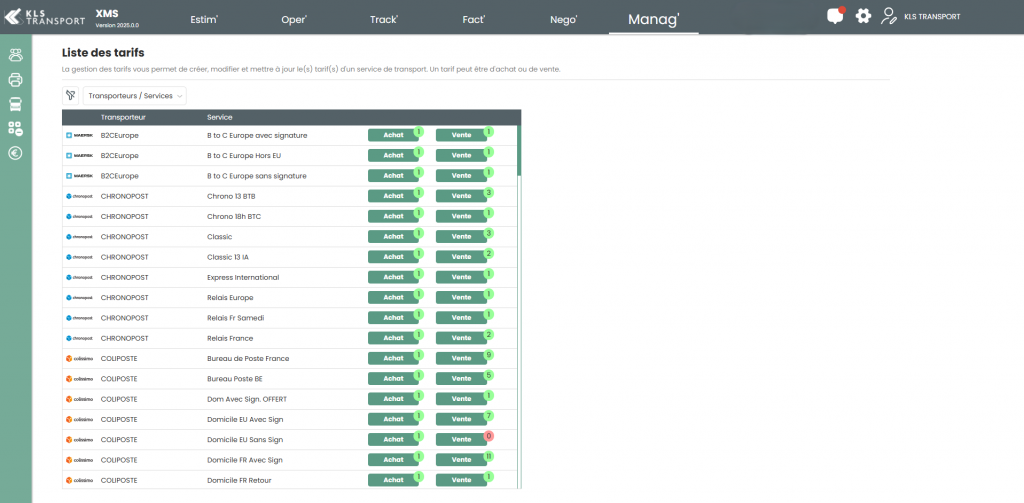
Task: Open the settings gear icon
Action: [863, 16]
